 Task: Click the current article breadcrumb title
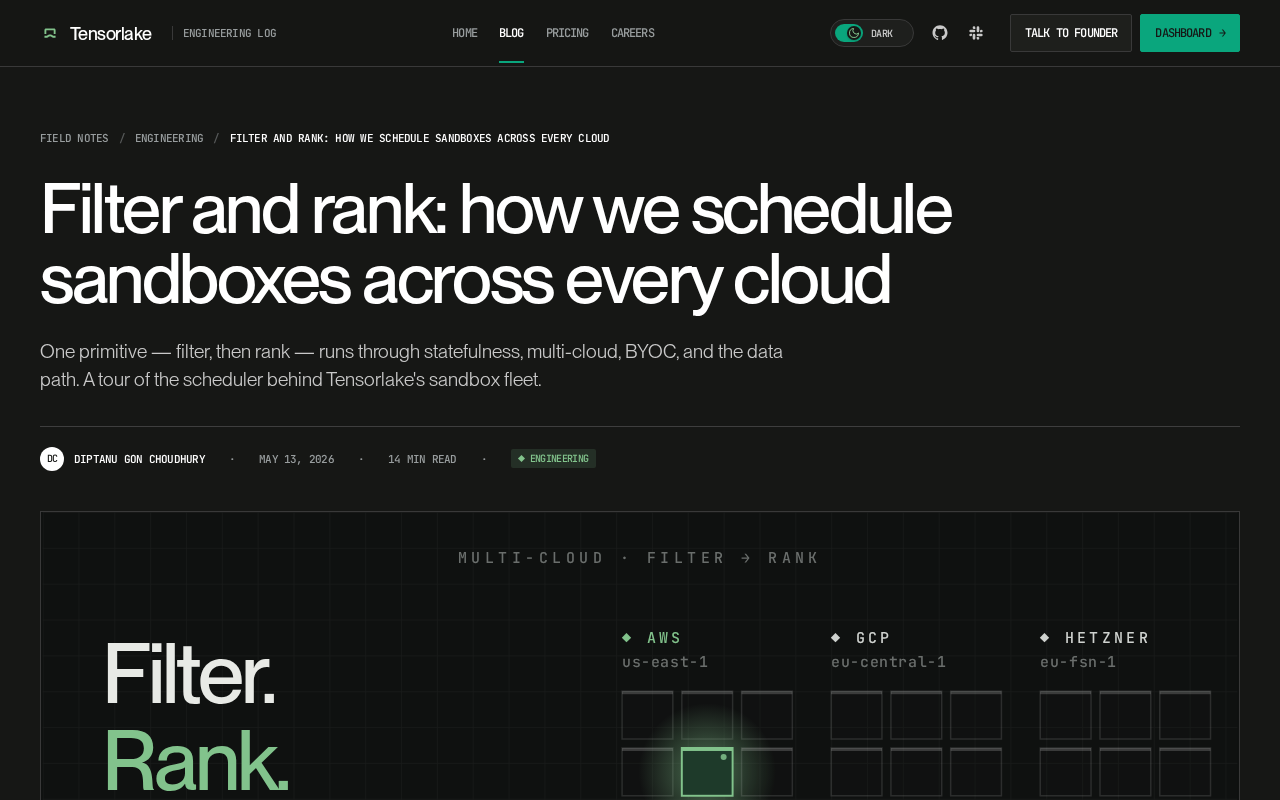tap(419, 138)
